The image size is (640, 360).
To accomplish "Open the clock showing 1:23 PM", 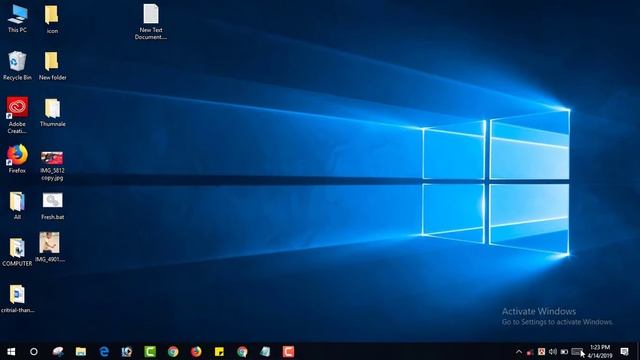I will [x=600, y=351].
